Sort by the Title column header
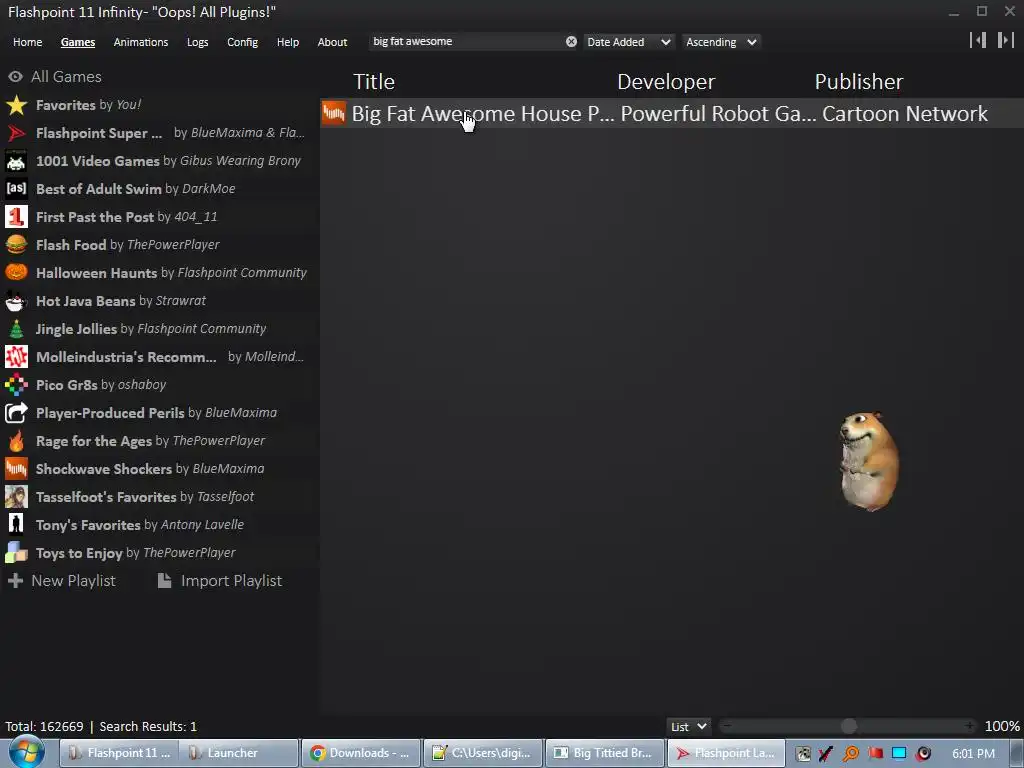The image size is (1024, 768). [374, 82]
